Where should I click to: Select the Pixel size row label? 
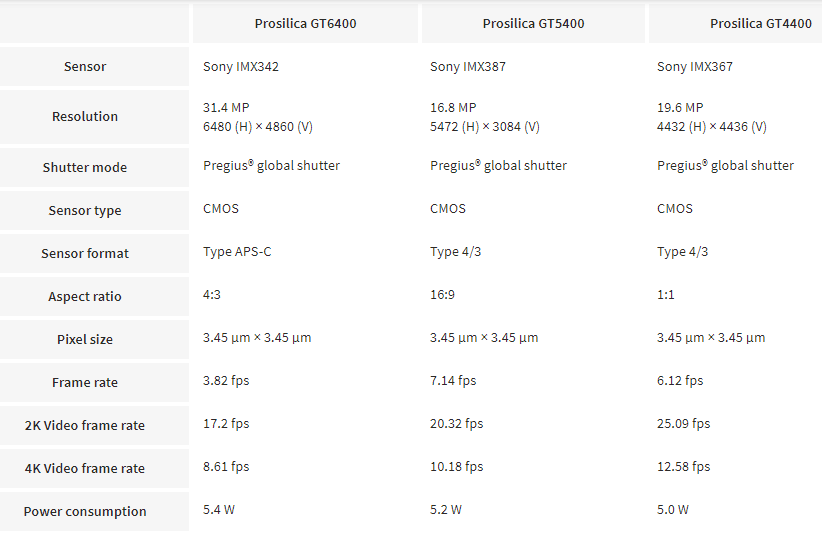point(85,340)
